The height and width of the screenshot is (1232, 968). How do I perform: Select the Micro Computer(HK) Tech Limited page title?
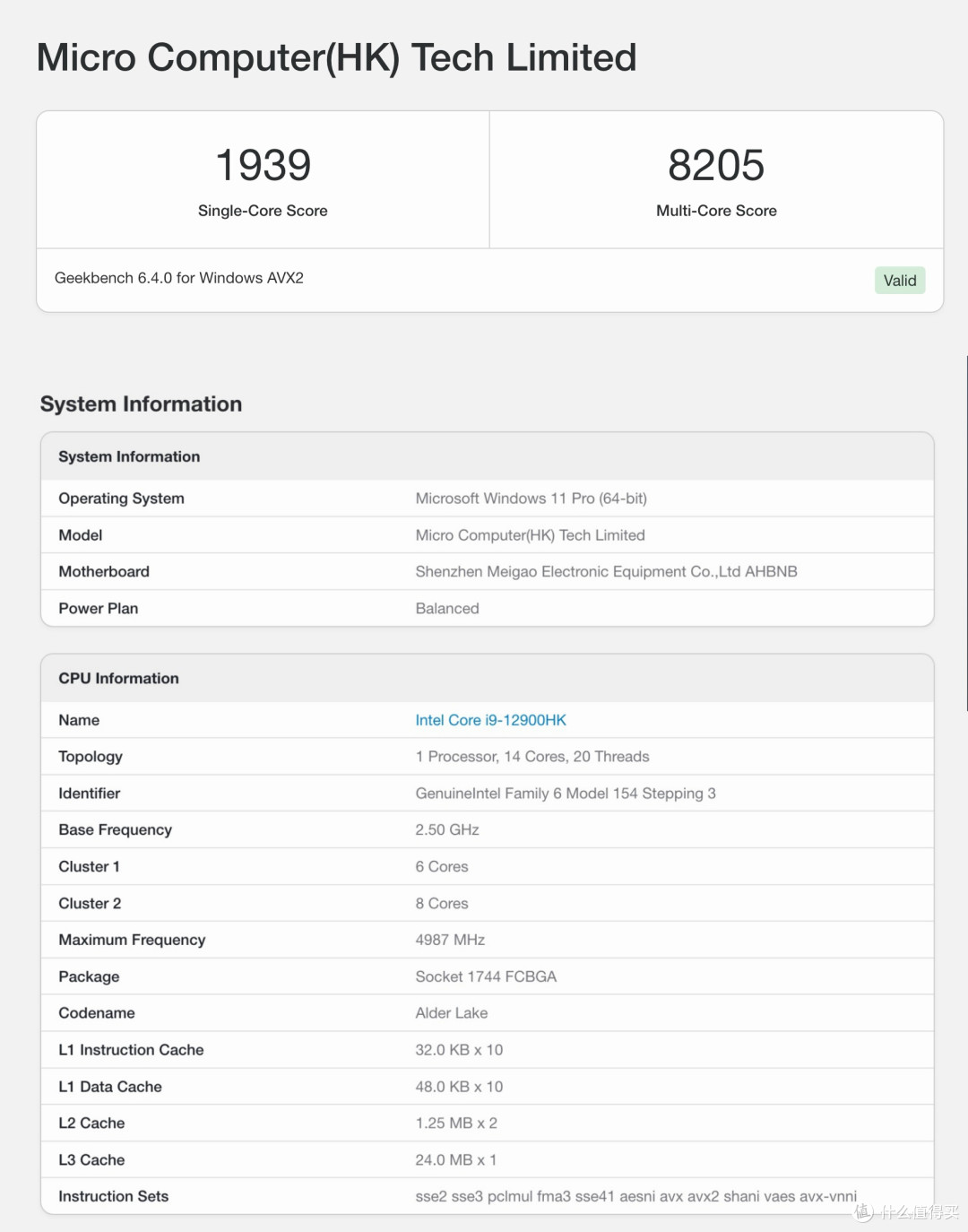pyautogui.click(x=337, y=58)
